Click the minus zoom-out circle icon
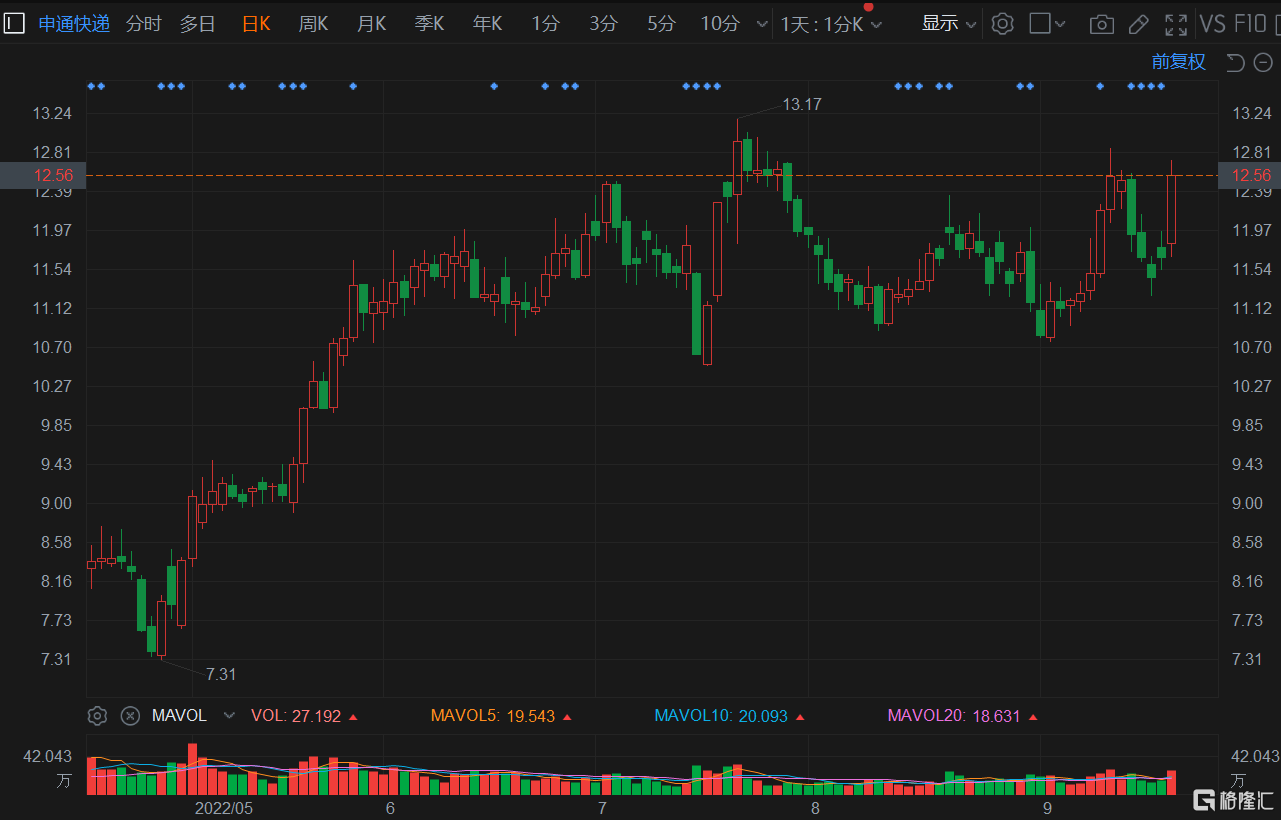Image resolution: width=1281 pixels, height=820 pixels. tap(1262, 63)
